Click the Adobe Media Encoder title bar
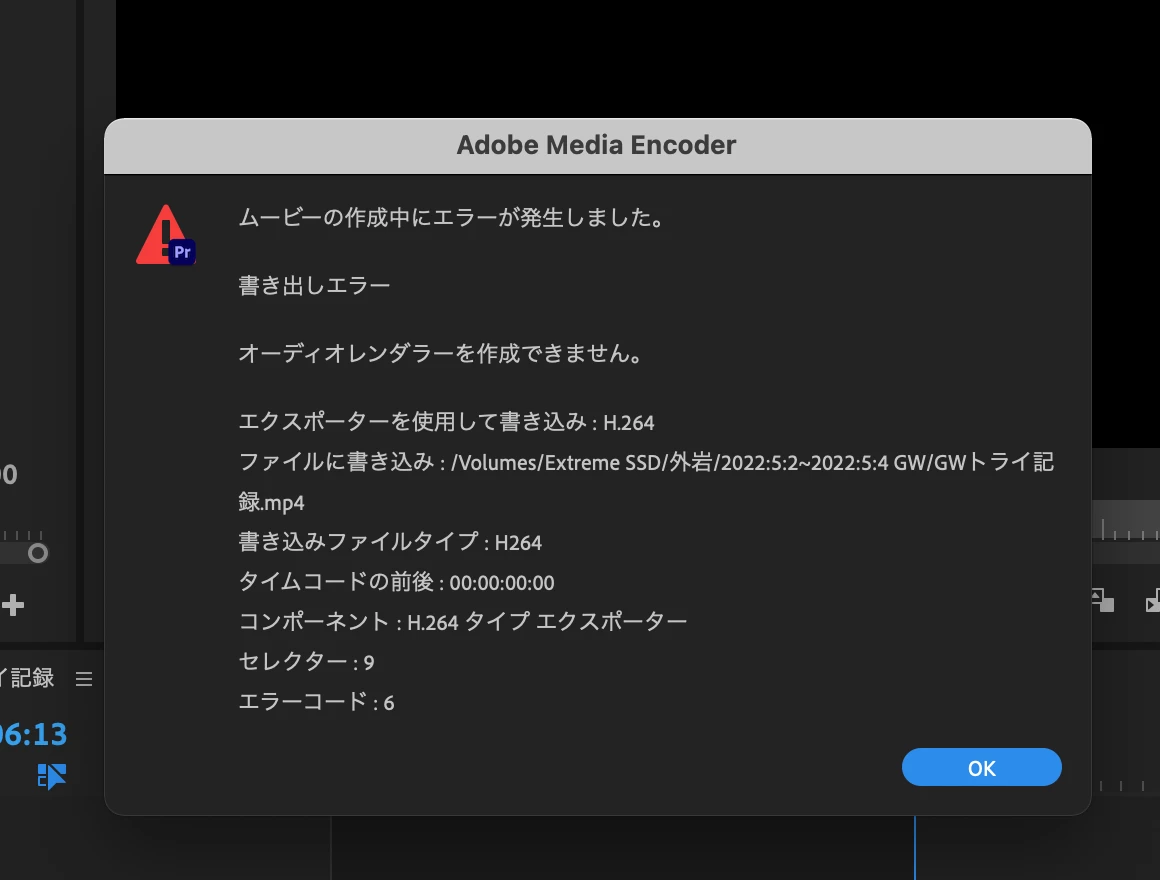This screenshot has height=880, width=1160. pyautogui.click(x=597, y=146)
